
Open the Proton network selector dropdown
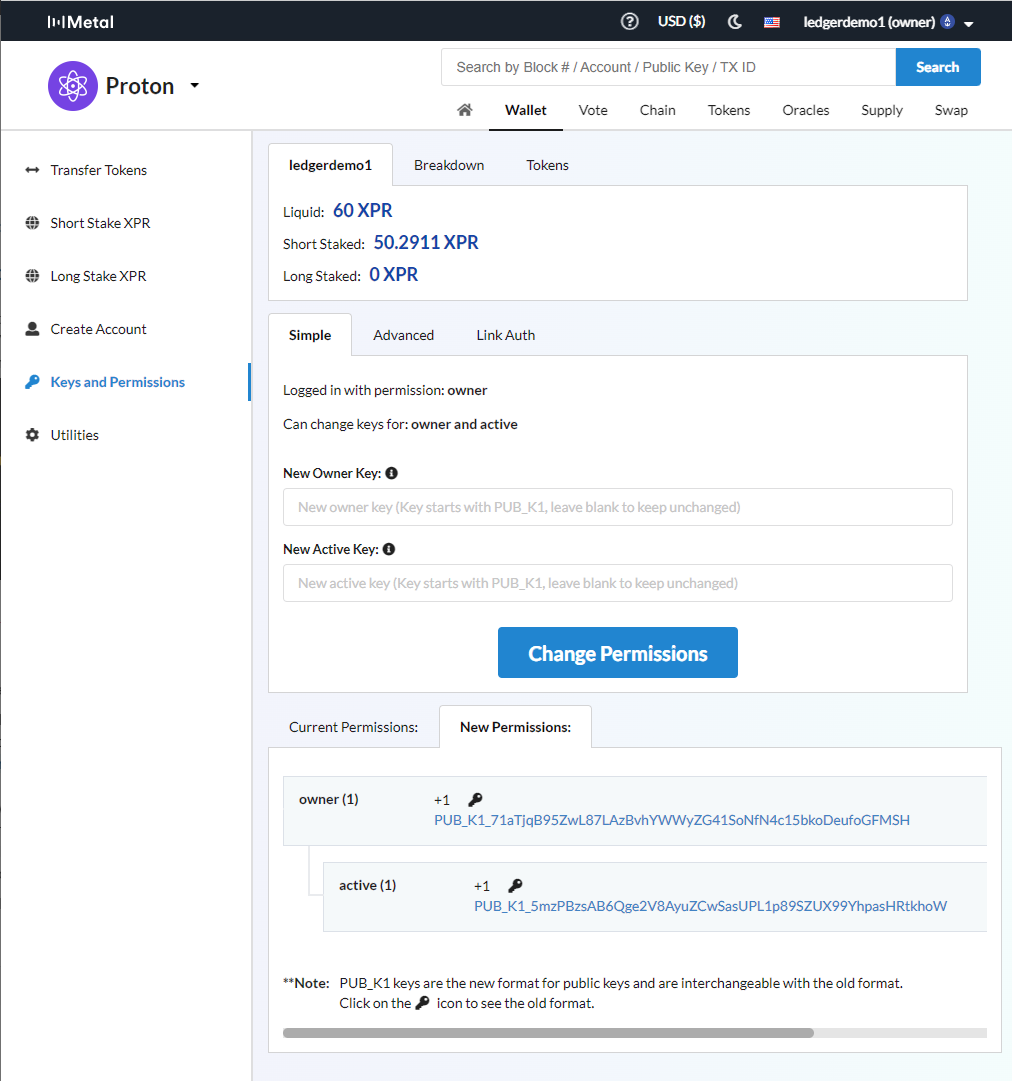pyautogui.click(x=194, y=85)
